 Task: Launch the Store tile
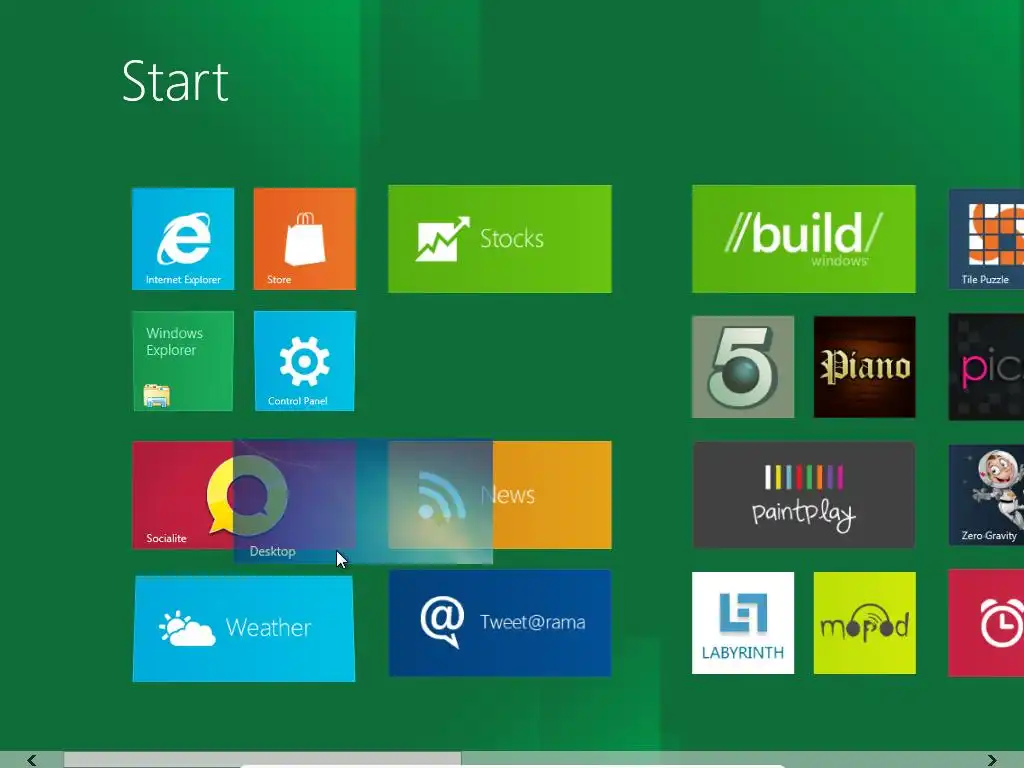305,239
